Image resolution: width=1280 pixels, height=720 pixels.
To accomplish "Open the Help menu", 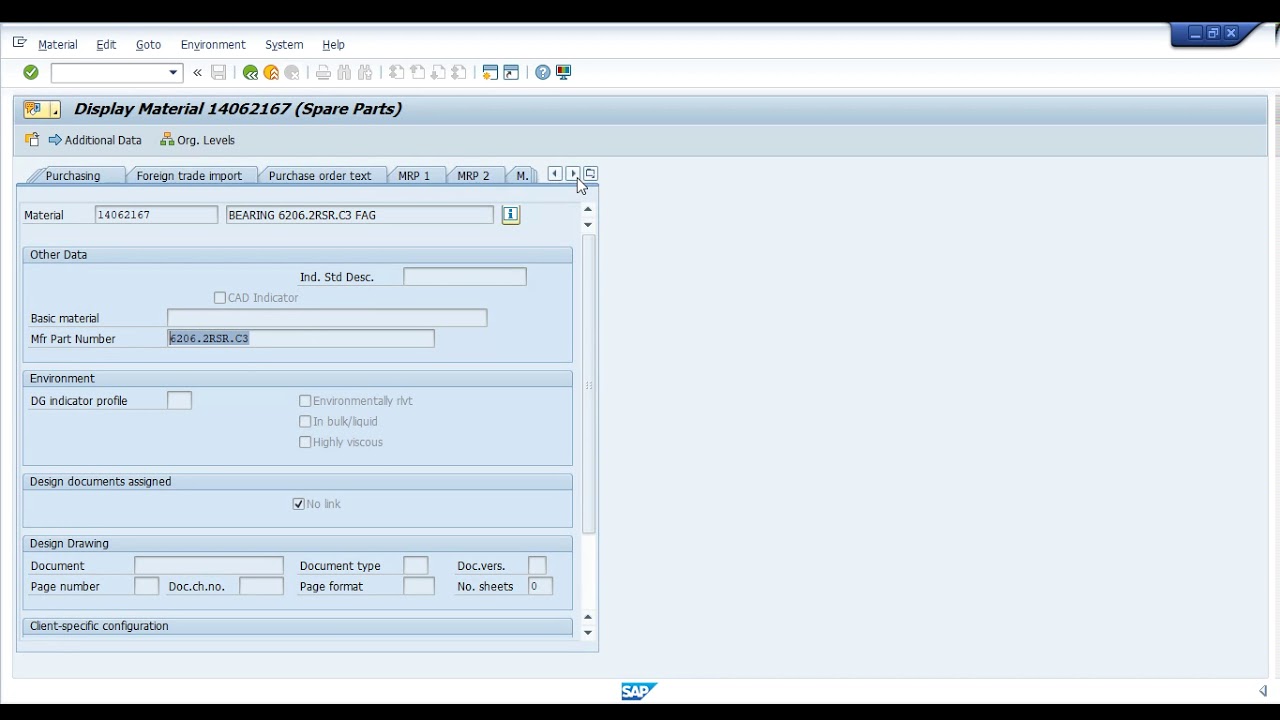I will [333, 45].
